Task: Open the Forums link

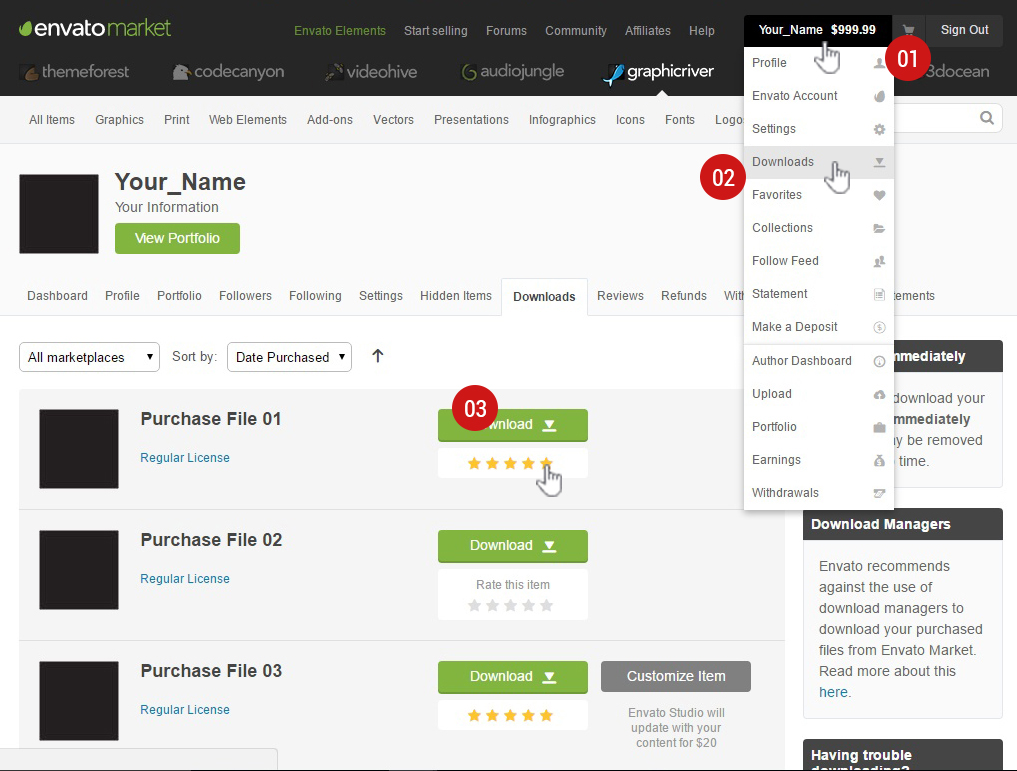Action: coord(506,30)
